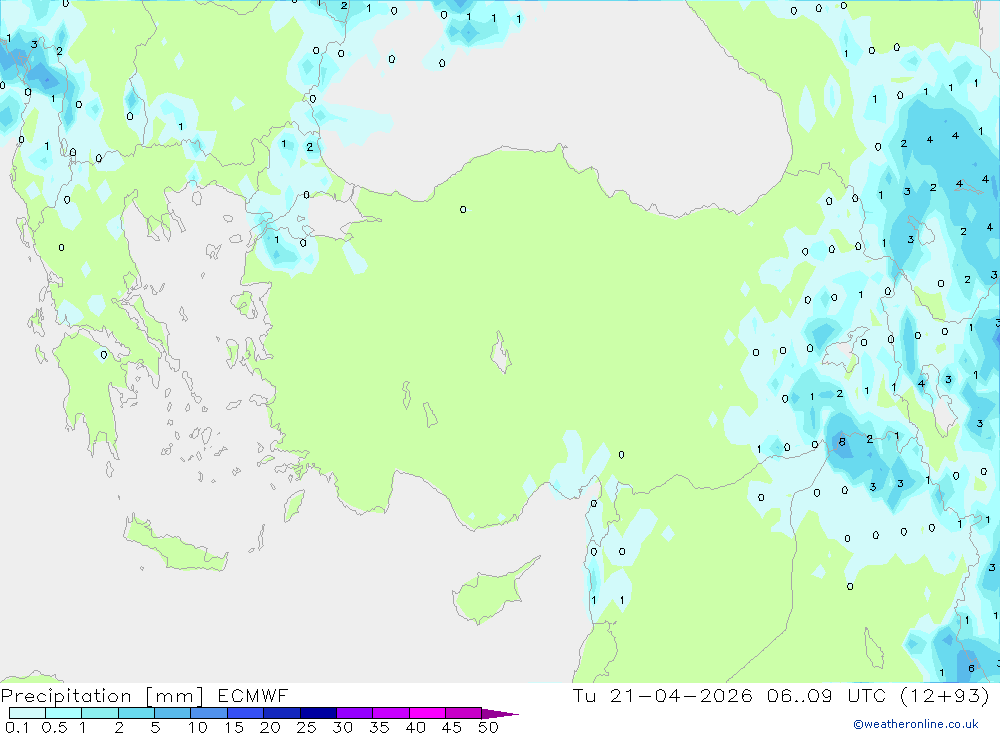The height and width of the screenshot is (733, 1000).
Task: Click the over-50 mm legend arrow tip
Action: point(500,714)
